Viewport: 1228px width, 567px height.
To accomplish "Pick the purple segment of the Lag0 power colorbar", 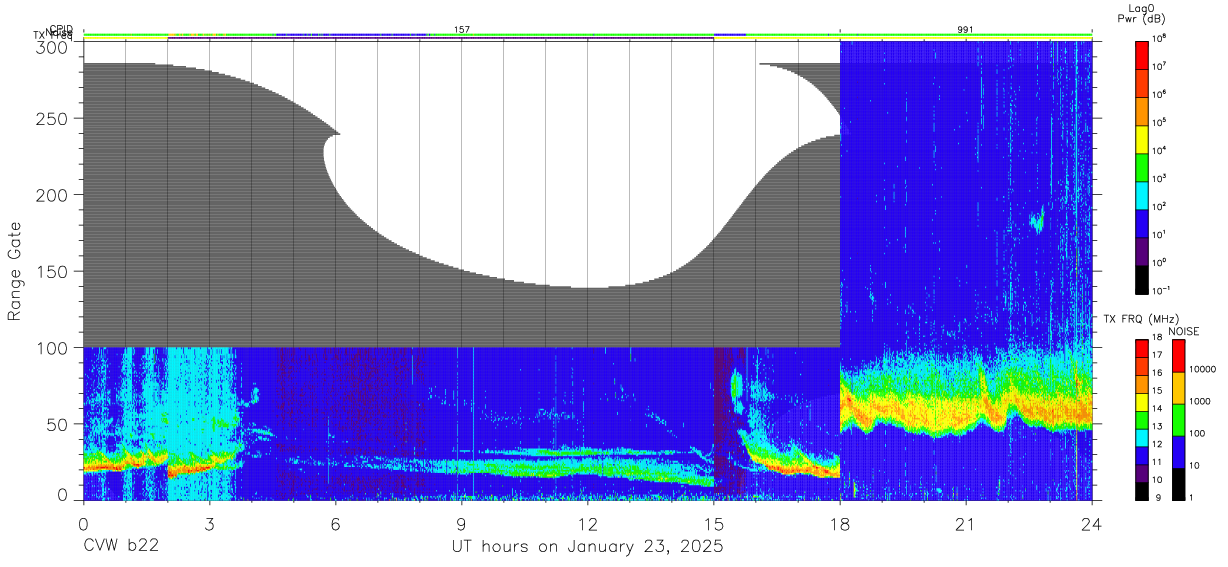I will [x=1142, y=252].
